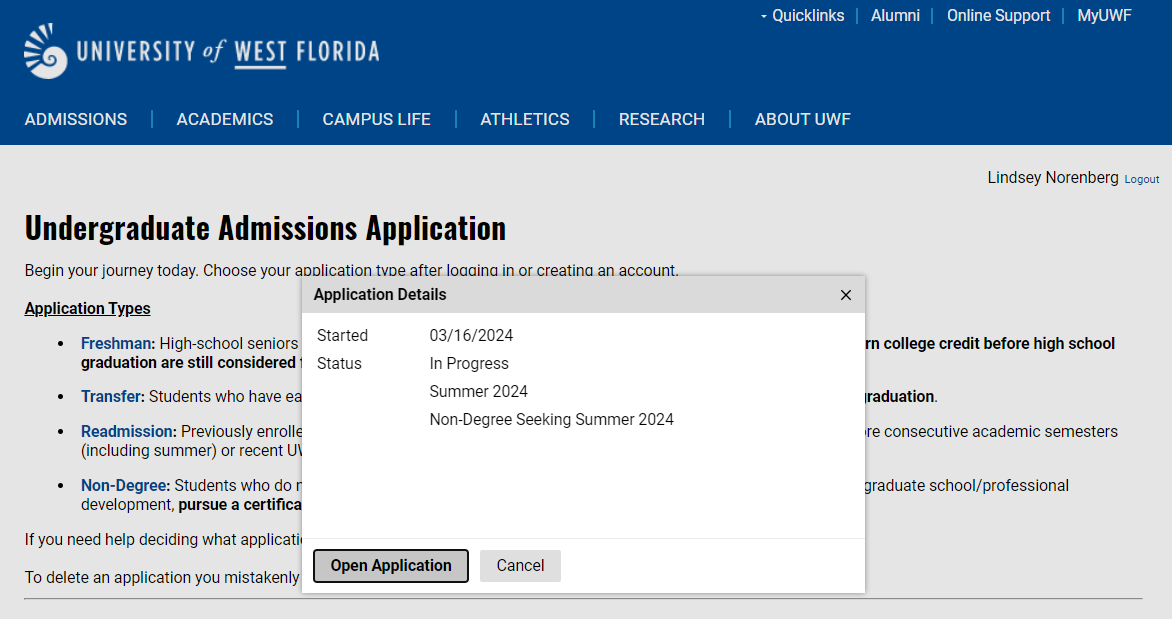The image size is (1172, 619).
Task: Select the started date 03/16/2024
Action: coord(471,336)
